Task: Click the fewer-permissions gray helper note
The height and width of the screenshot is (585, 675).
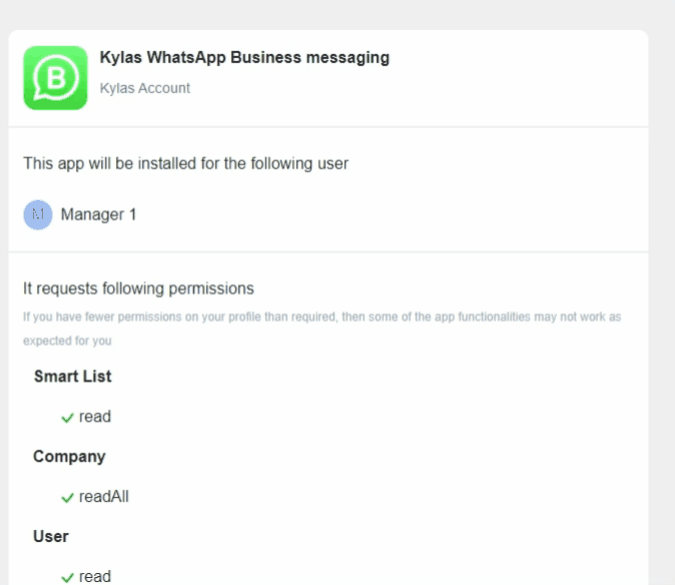Action: click(x=322, y=317)
